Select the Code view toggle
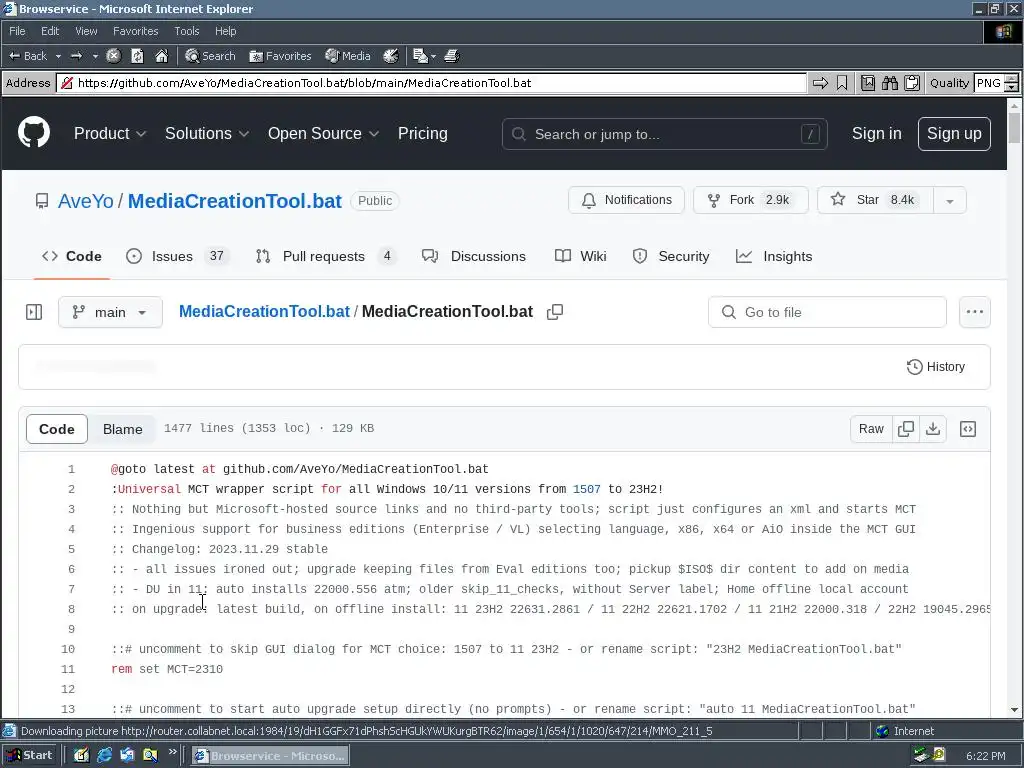 57,429
